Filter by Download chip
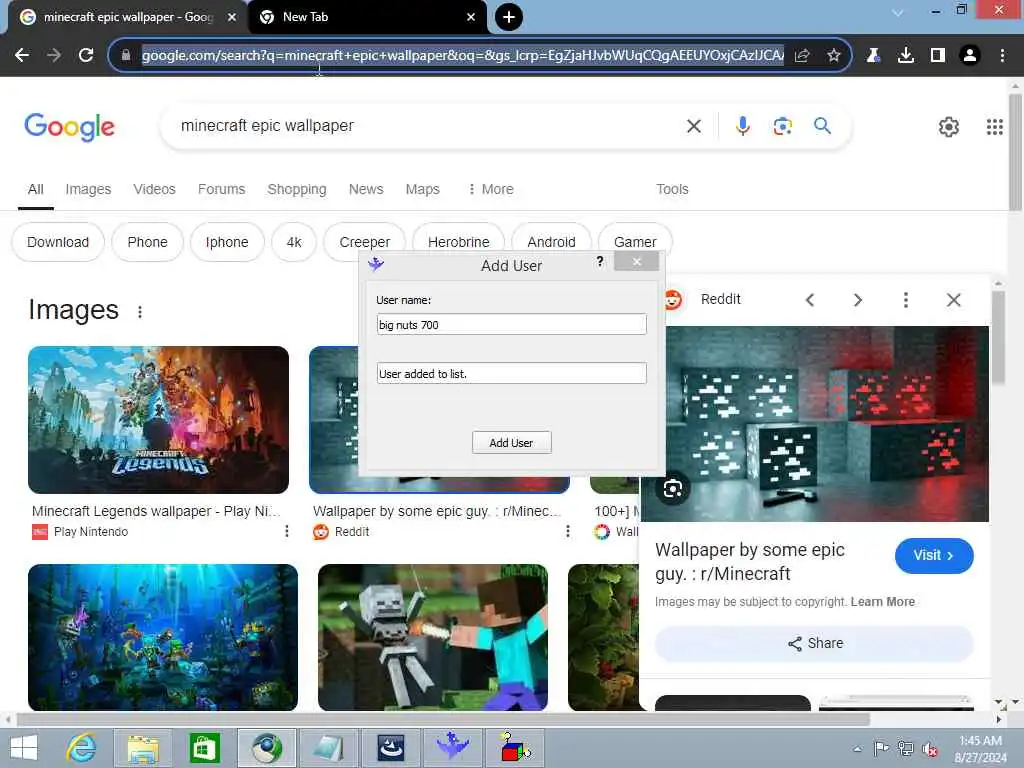1024x768 pixels. point(58,242)
